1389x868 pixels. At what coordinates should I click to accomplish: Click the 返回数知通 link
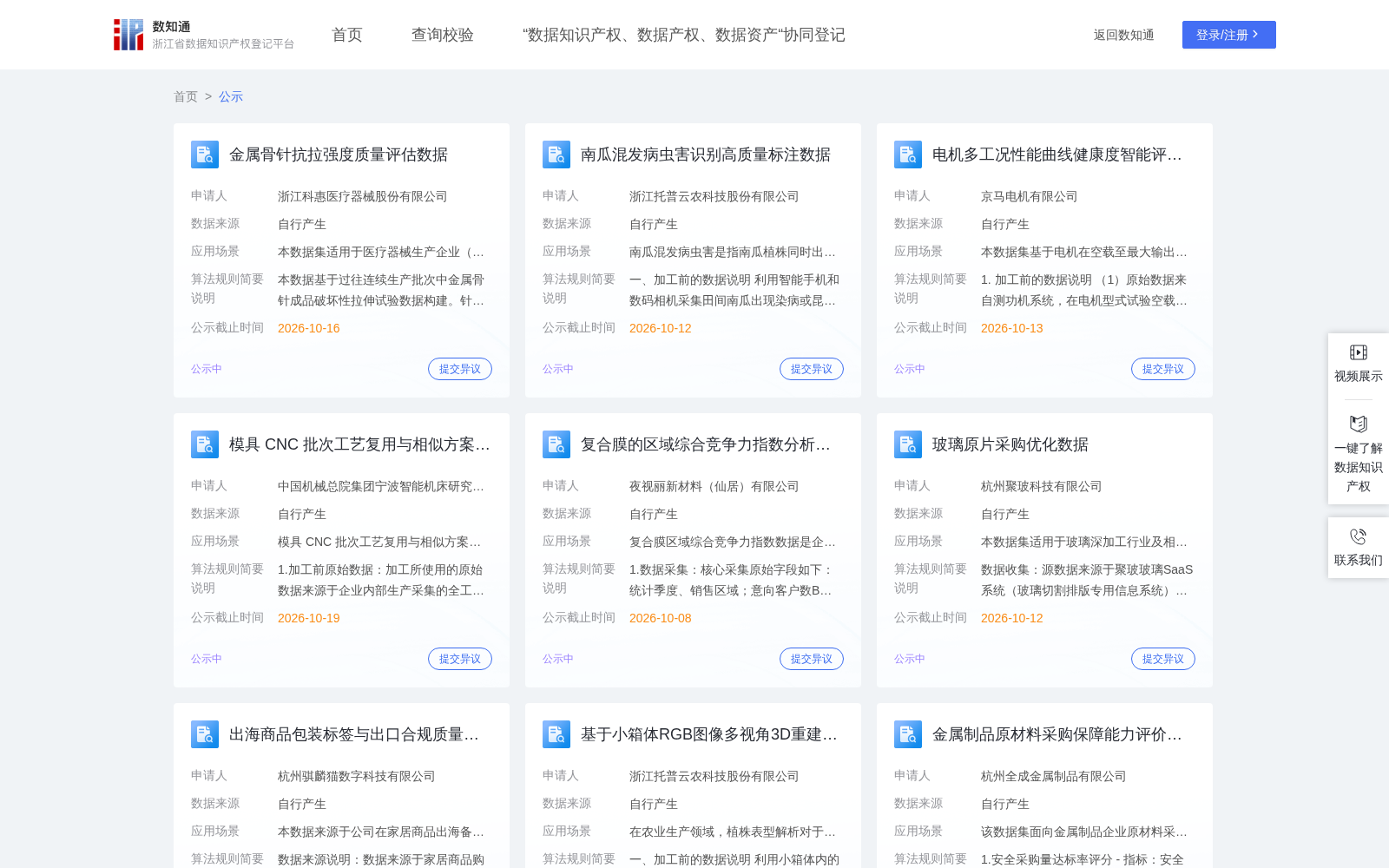pyautogui.click(x=1124, y=35)
